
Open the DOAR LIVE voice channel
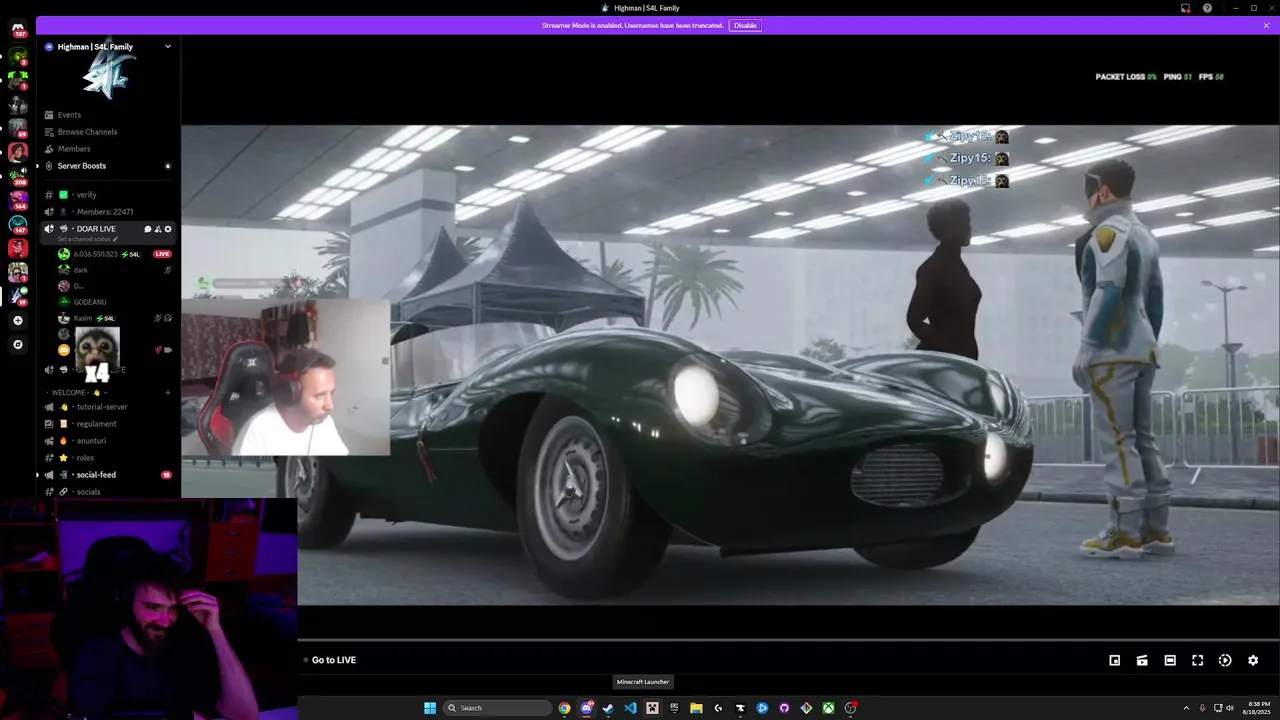[x=95, y=229]
